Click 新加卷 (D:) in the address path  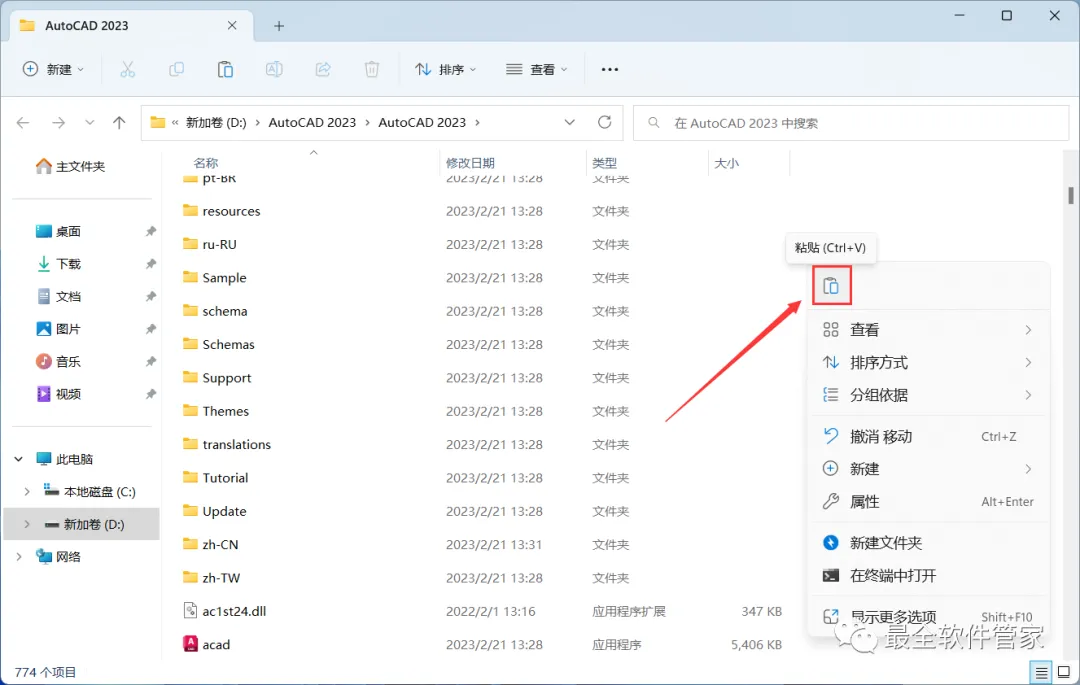(x=216, y=123)
